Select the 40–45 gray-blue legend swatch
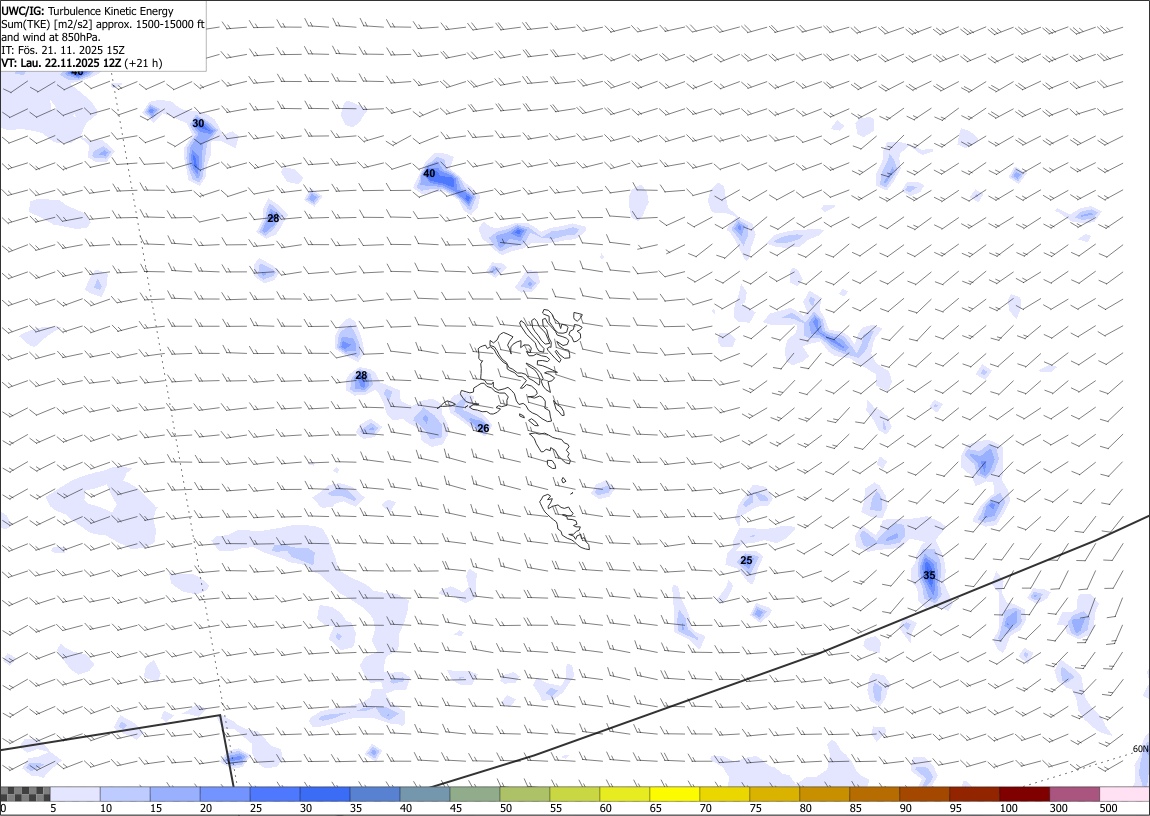The height and width of the screenshot is (816, 1150). [425, 794]
